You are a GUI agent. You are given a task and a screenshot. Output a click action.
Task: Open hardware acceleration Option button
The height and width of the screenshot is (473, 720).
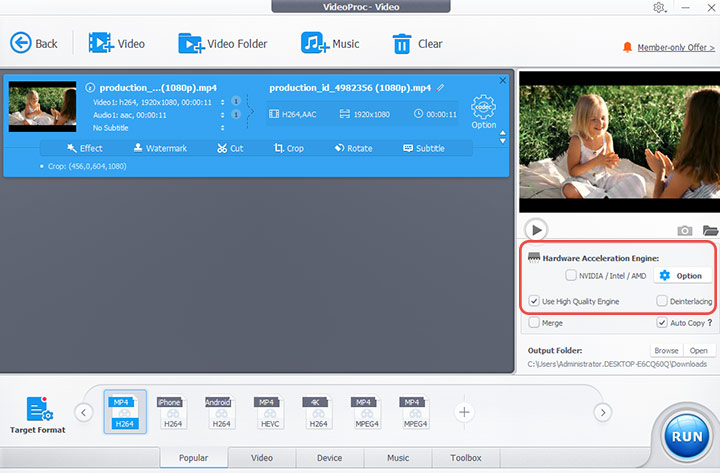coord(681,276)
